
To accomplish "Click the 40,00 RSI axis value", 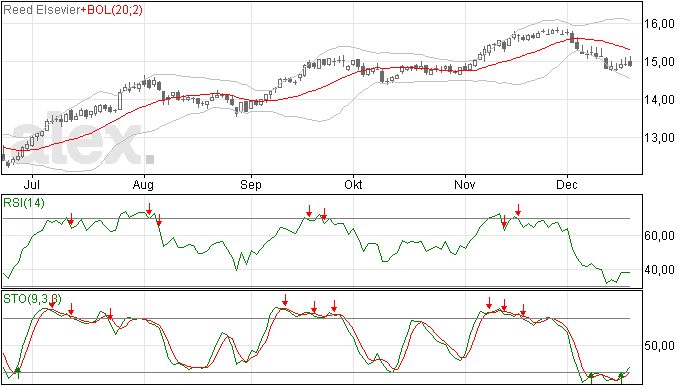I will tap(659, 270).
